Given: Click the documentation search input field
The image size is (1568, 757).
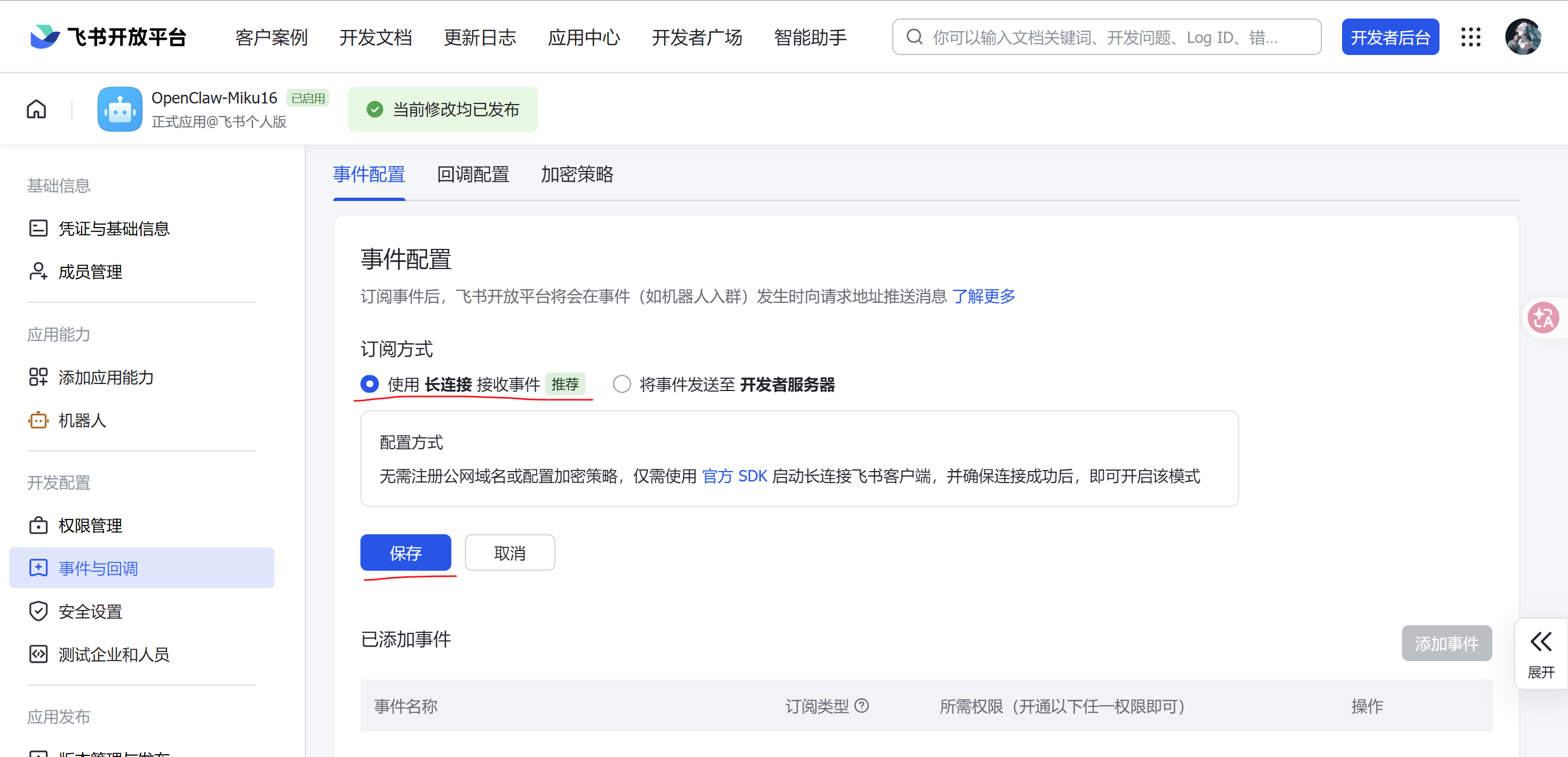Looking at the screenshot, I should (1108, 38).
